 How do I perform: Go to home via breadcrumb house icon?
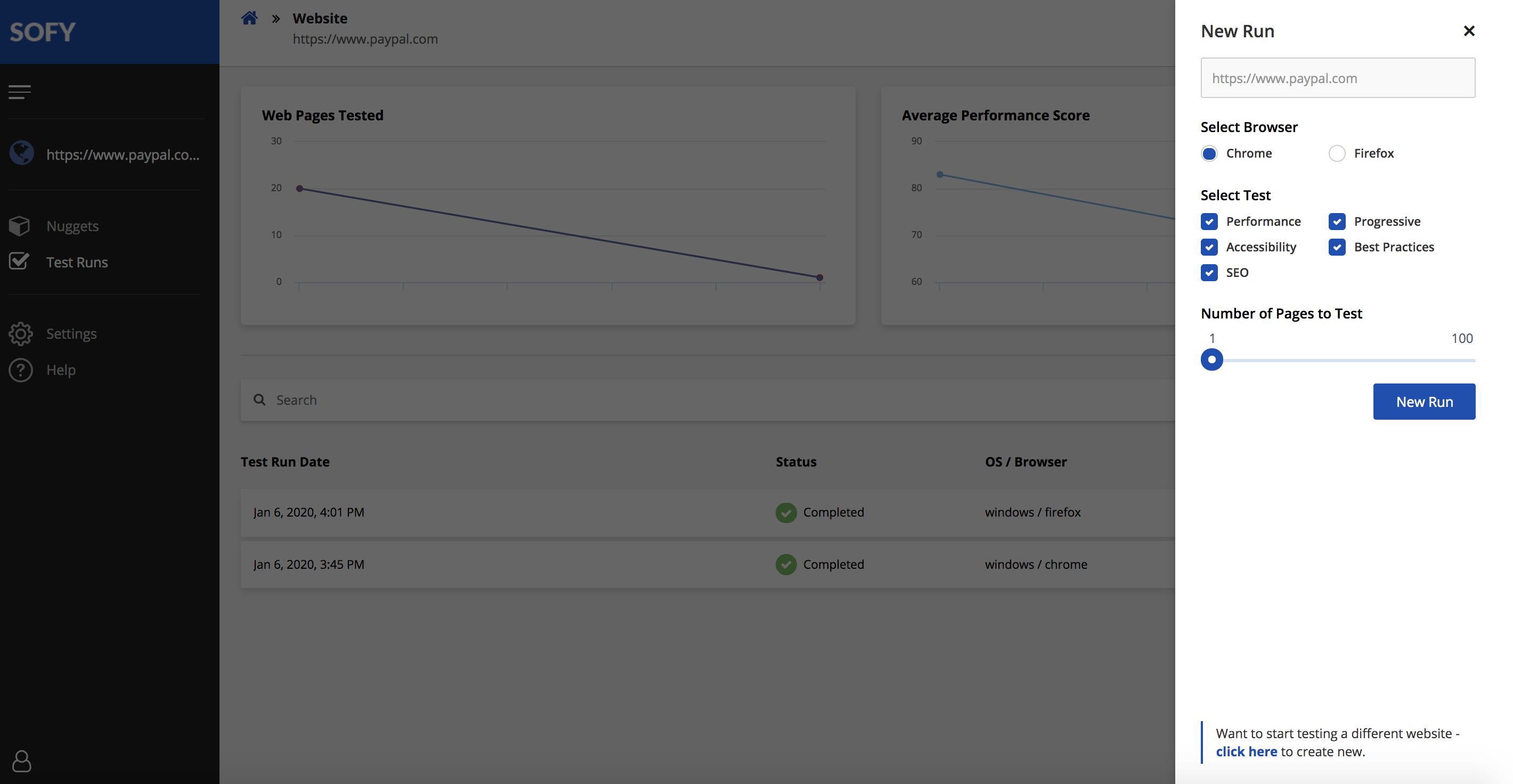pos(250,18)
